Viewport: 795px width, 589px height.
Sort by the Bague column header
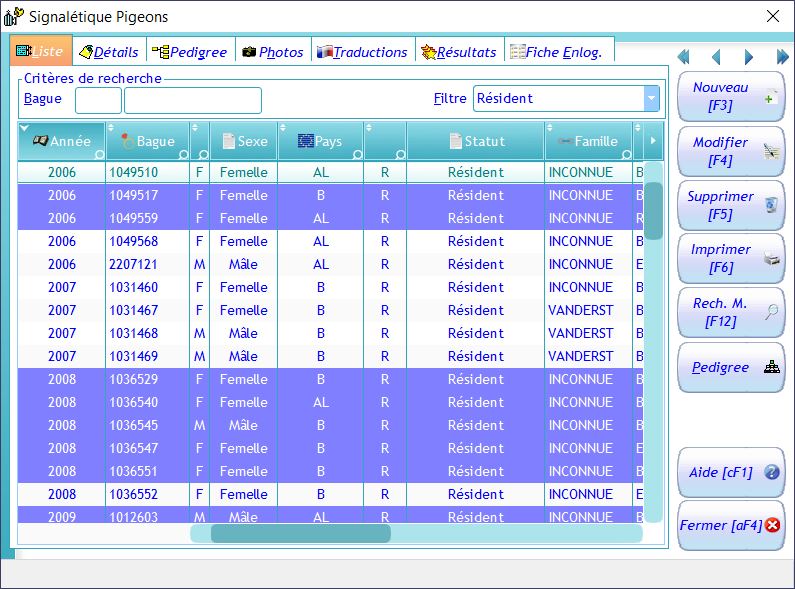pos(148,141)
